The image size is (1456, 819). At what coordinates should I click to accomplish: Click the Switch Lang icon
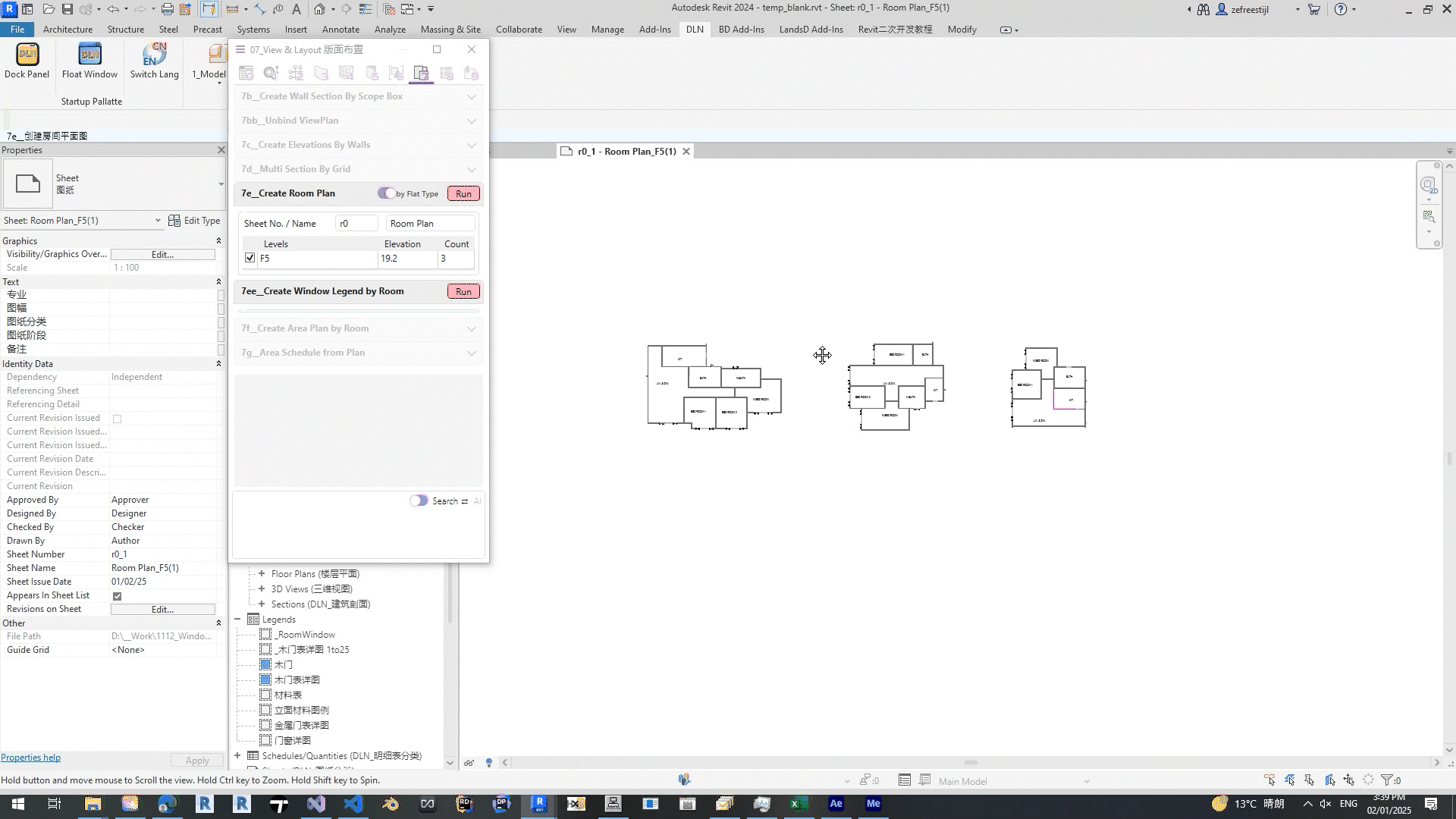(x=154, y=55)
